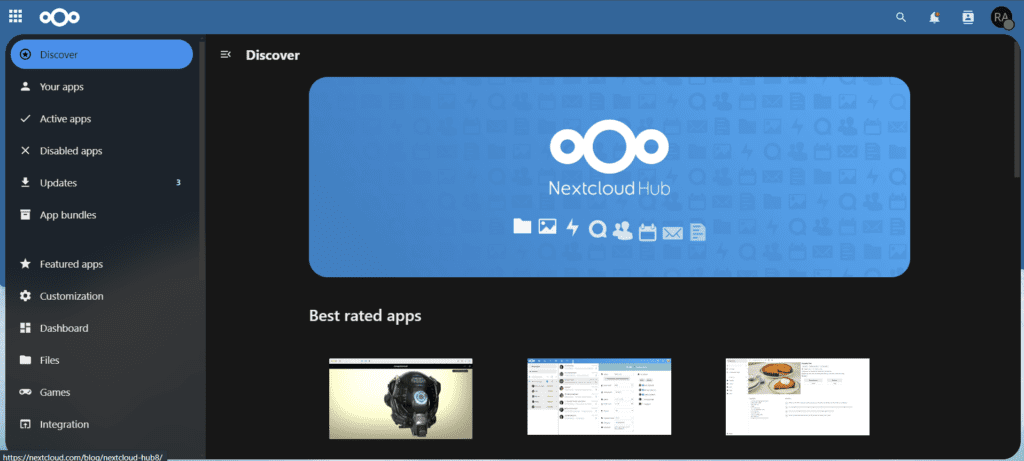Open the app launcher grid menu
This screenshot has width=1024, height=461.
tap(16, 17)
